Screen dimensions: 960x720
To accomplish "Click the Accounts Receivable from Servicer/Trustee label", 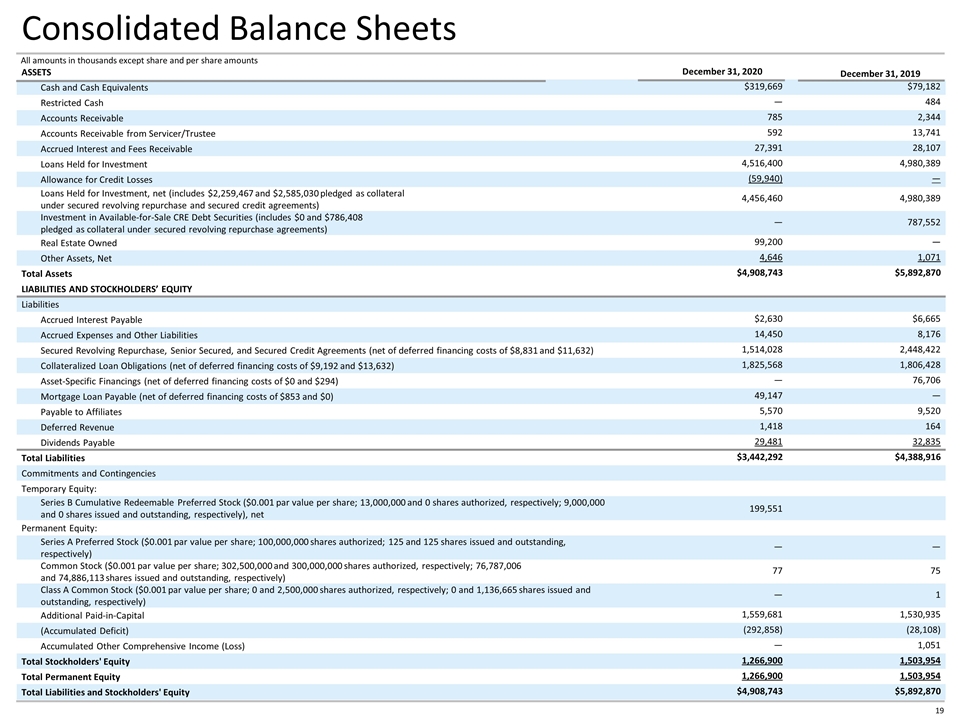I will pos(128,133).
